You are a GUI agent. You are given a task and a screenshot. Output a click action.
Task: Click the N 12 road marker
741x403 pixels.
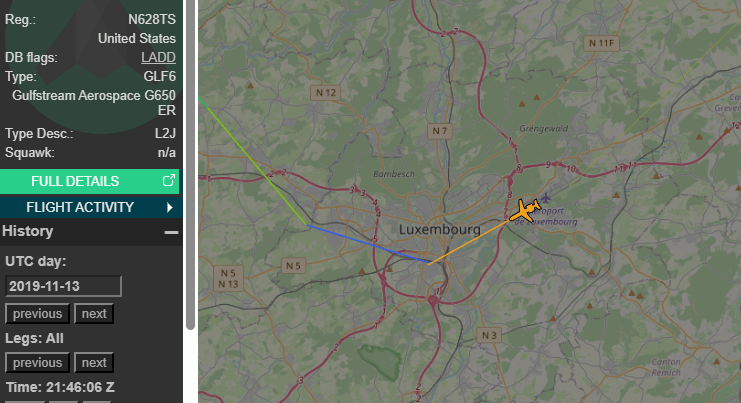[x=326, y=93]
